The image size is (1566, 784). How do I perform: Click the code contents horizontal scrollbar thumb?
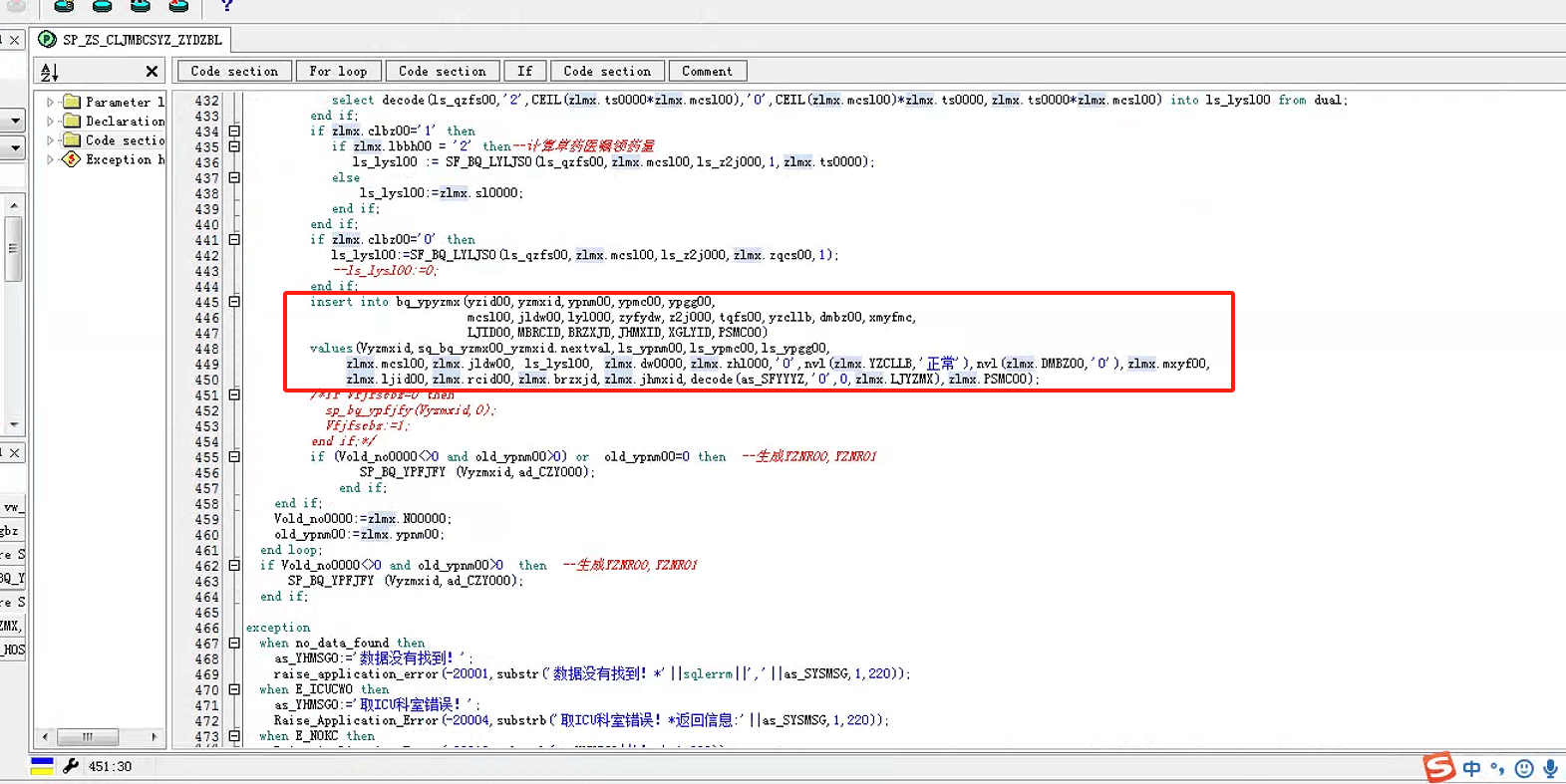[x=88, y=737]
